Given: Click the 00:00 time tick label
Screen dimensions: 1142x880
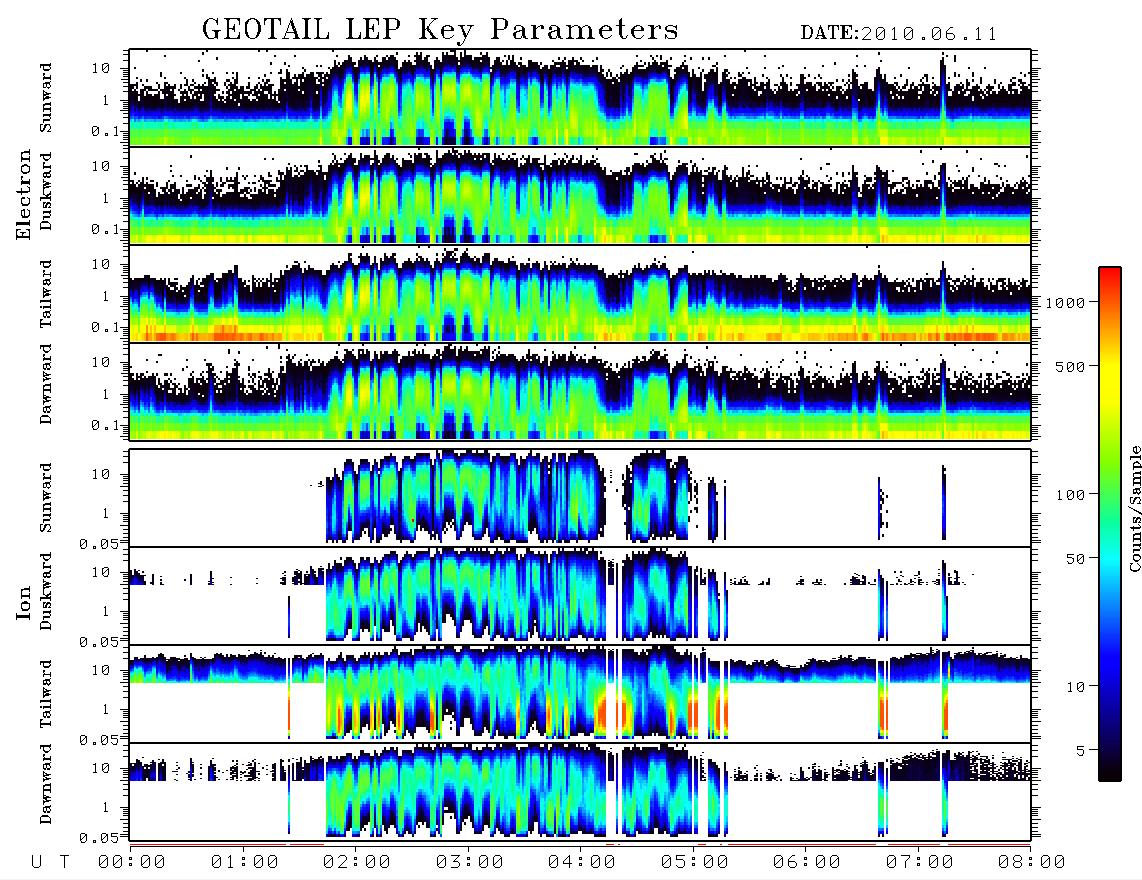Looking at the screenshot, I should (131, 862).
